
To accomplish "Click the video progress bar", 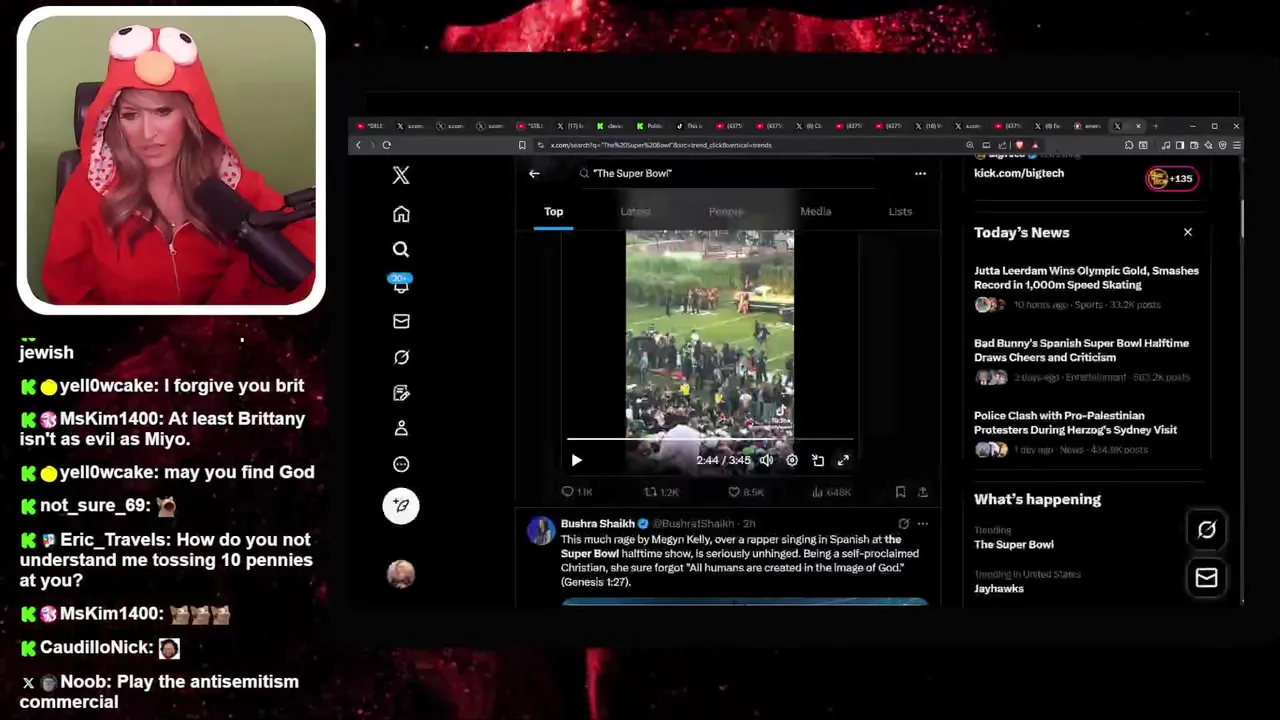I will 710,439.
